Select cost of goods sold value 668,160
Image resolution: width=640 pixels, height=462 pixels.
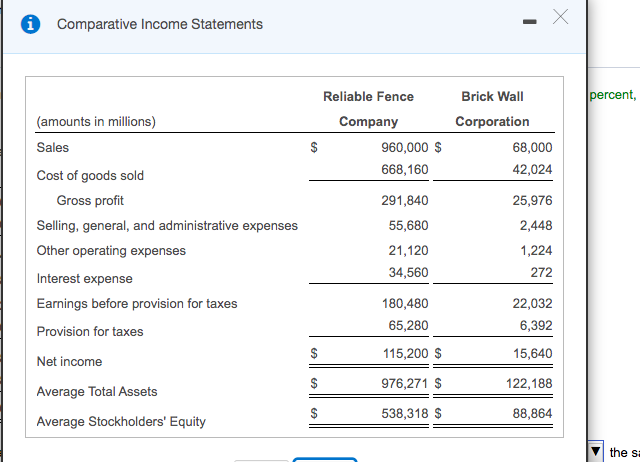pos(404,169)
